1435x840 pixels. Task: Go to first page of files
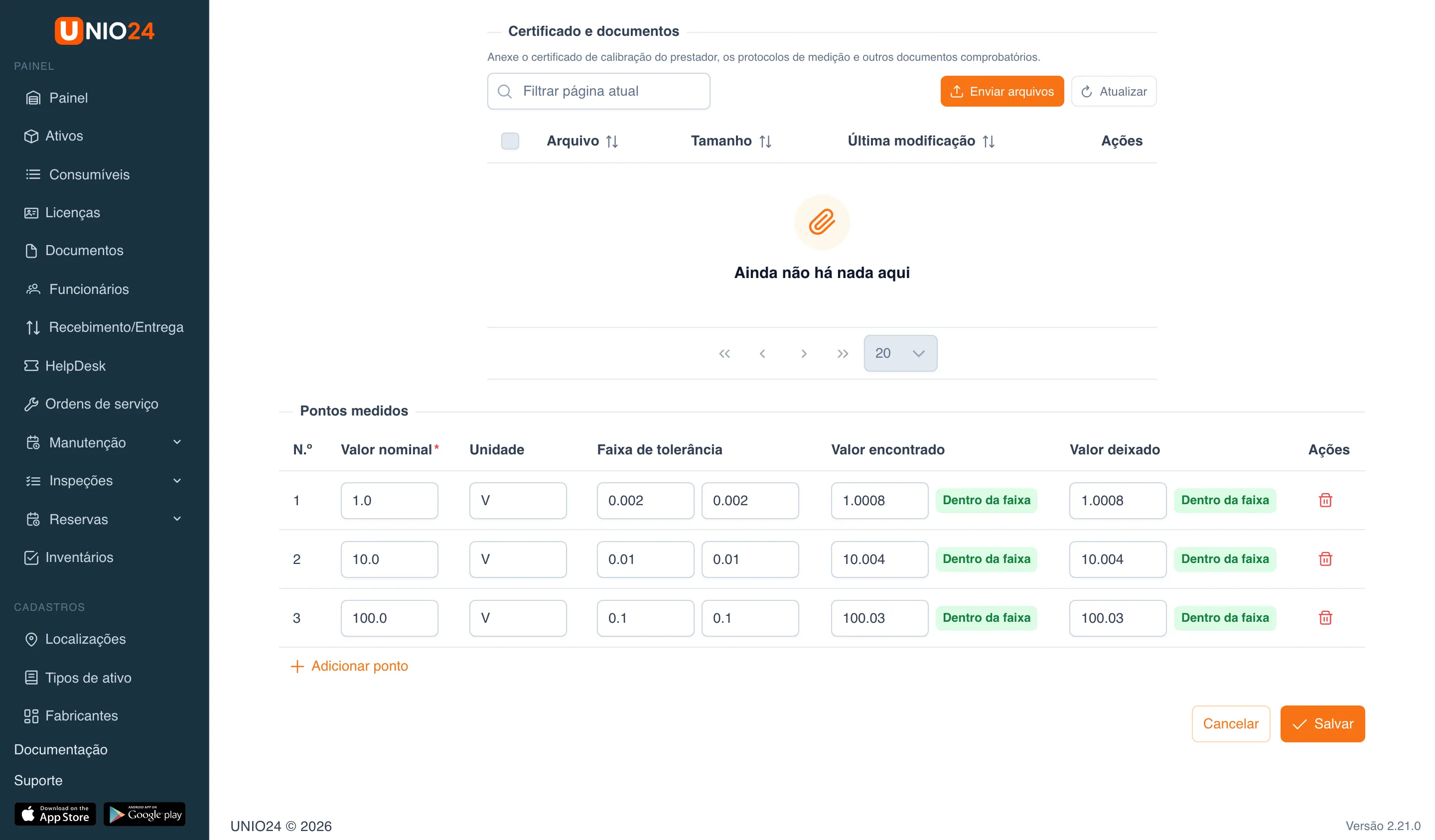pos(724,354)
